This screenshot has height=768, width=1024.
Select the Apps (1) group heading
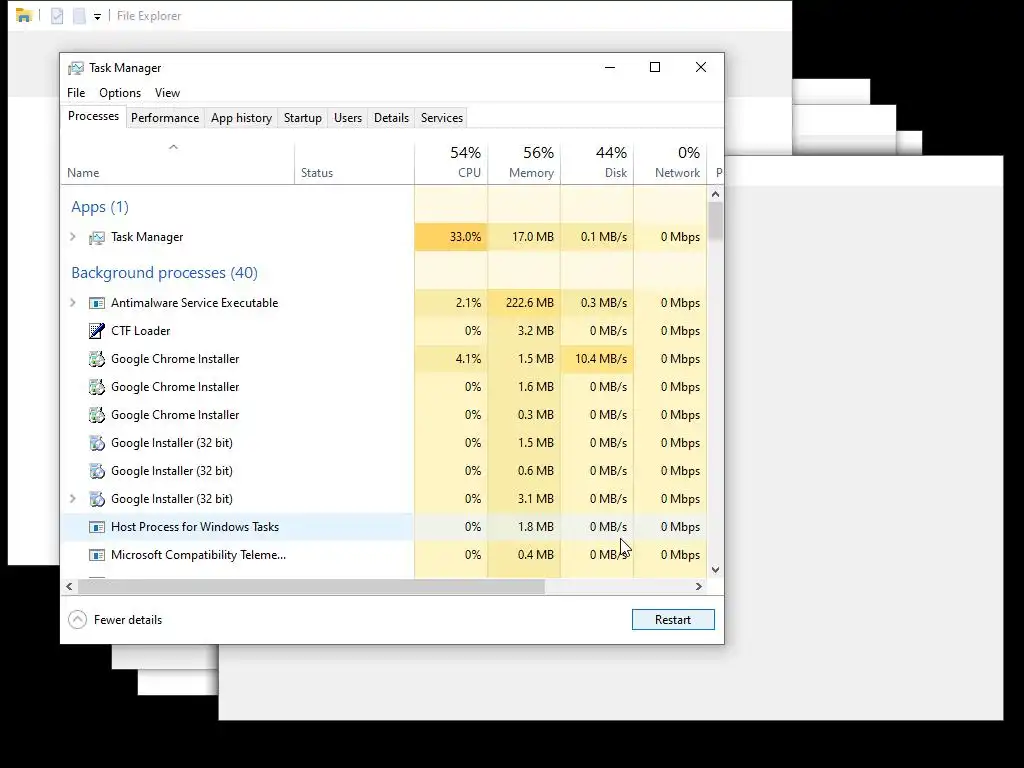click(100, 207)
